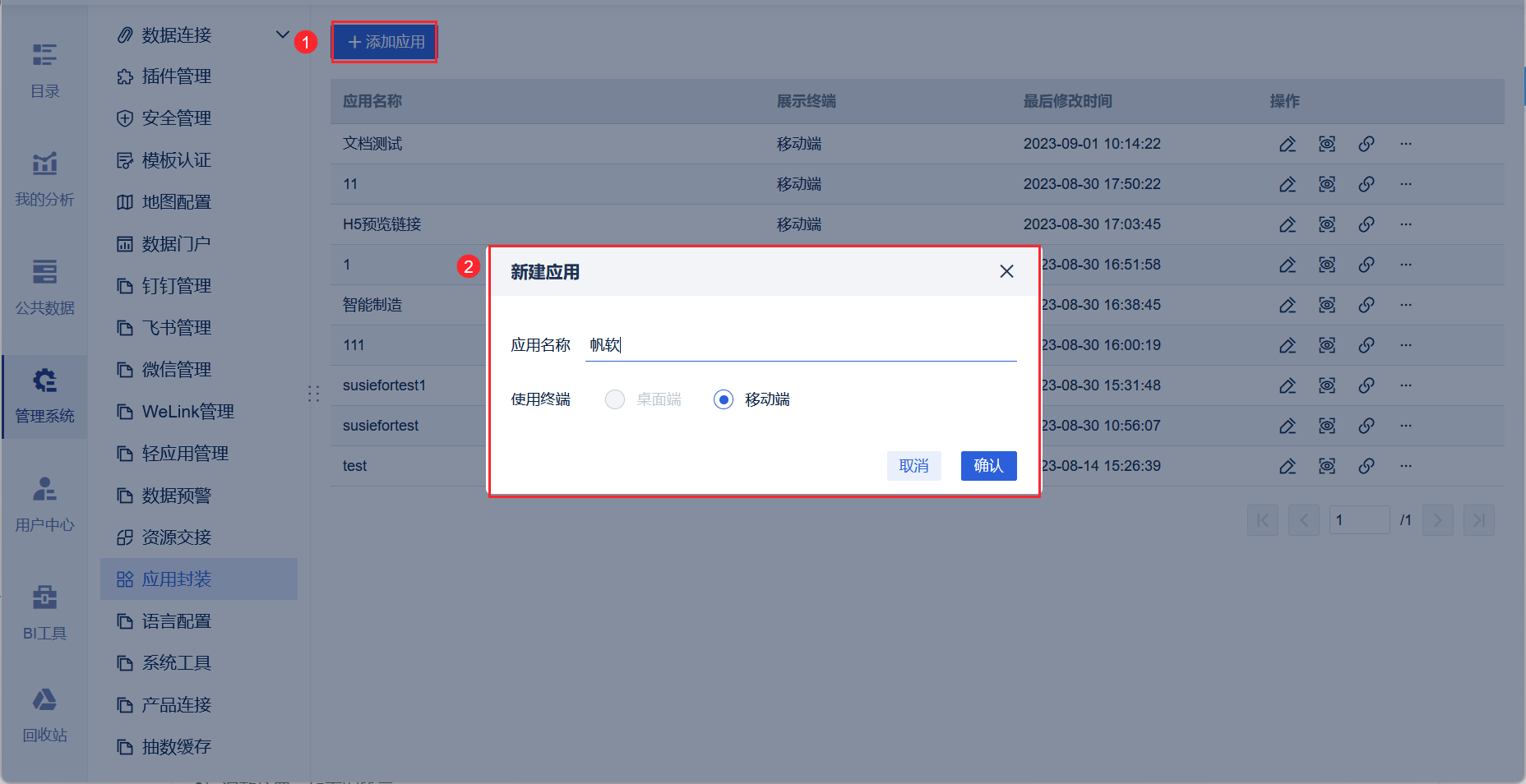Click the preview icon in the 2023-08-14 15:26:39 row
1526x784 pixels.
[1327, 466]
